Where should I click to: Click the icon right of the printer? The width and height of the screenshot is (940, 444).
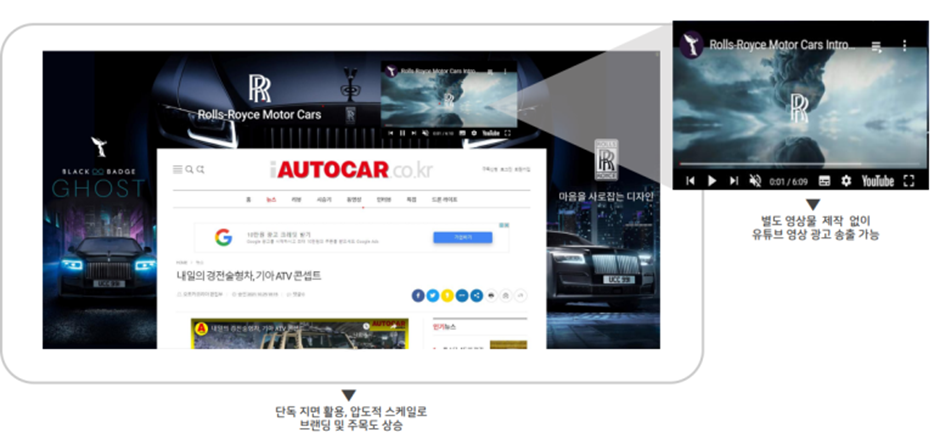point(506,295)
